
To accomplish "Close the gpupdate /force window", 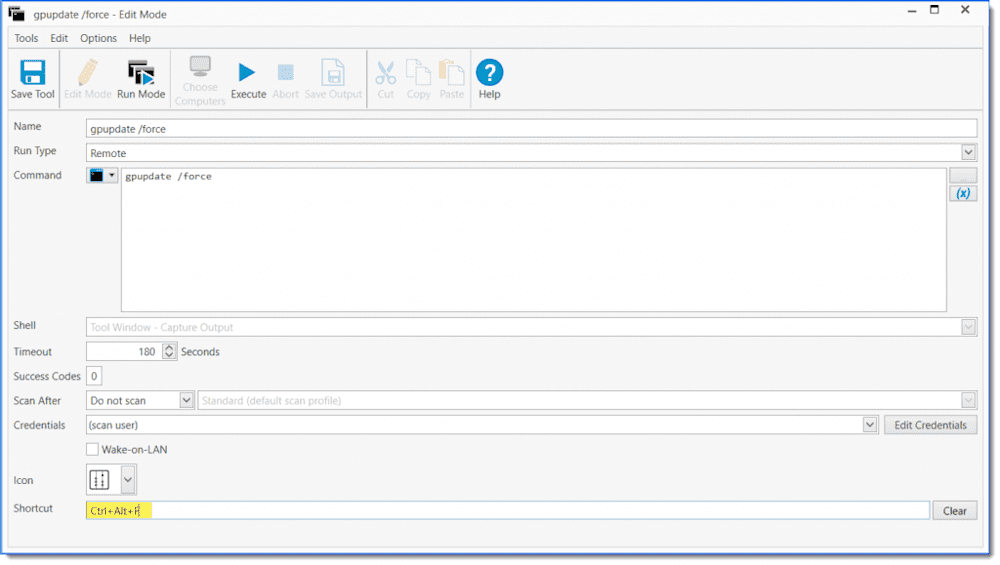I will pos(965,10).
